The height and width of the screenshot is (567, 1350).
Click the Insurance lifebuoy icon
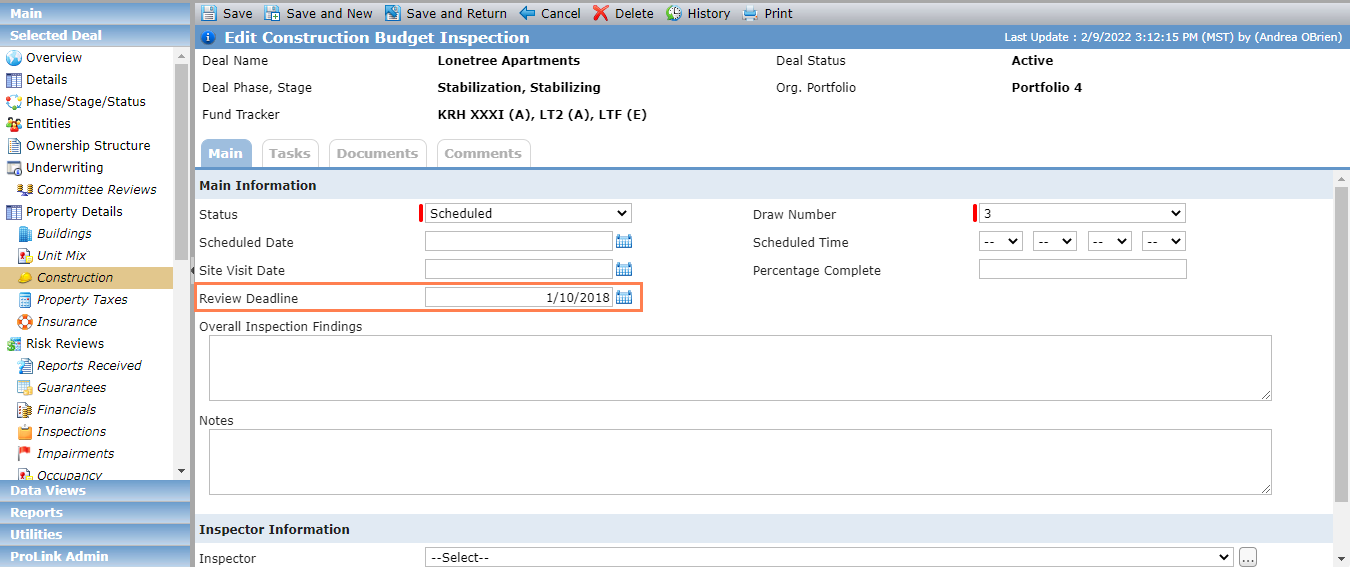point(26,322)
